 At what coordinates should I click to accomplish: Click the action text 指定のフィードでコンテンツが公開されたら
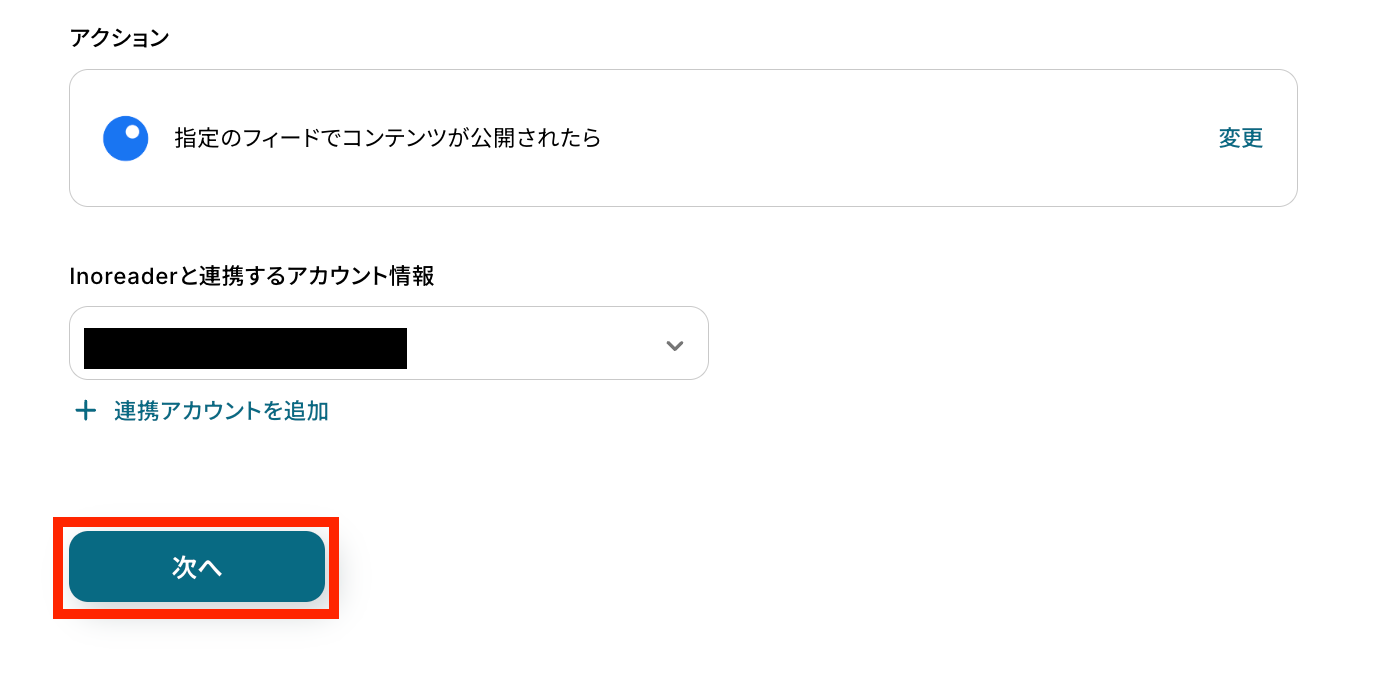point(388,138)
